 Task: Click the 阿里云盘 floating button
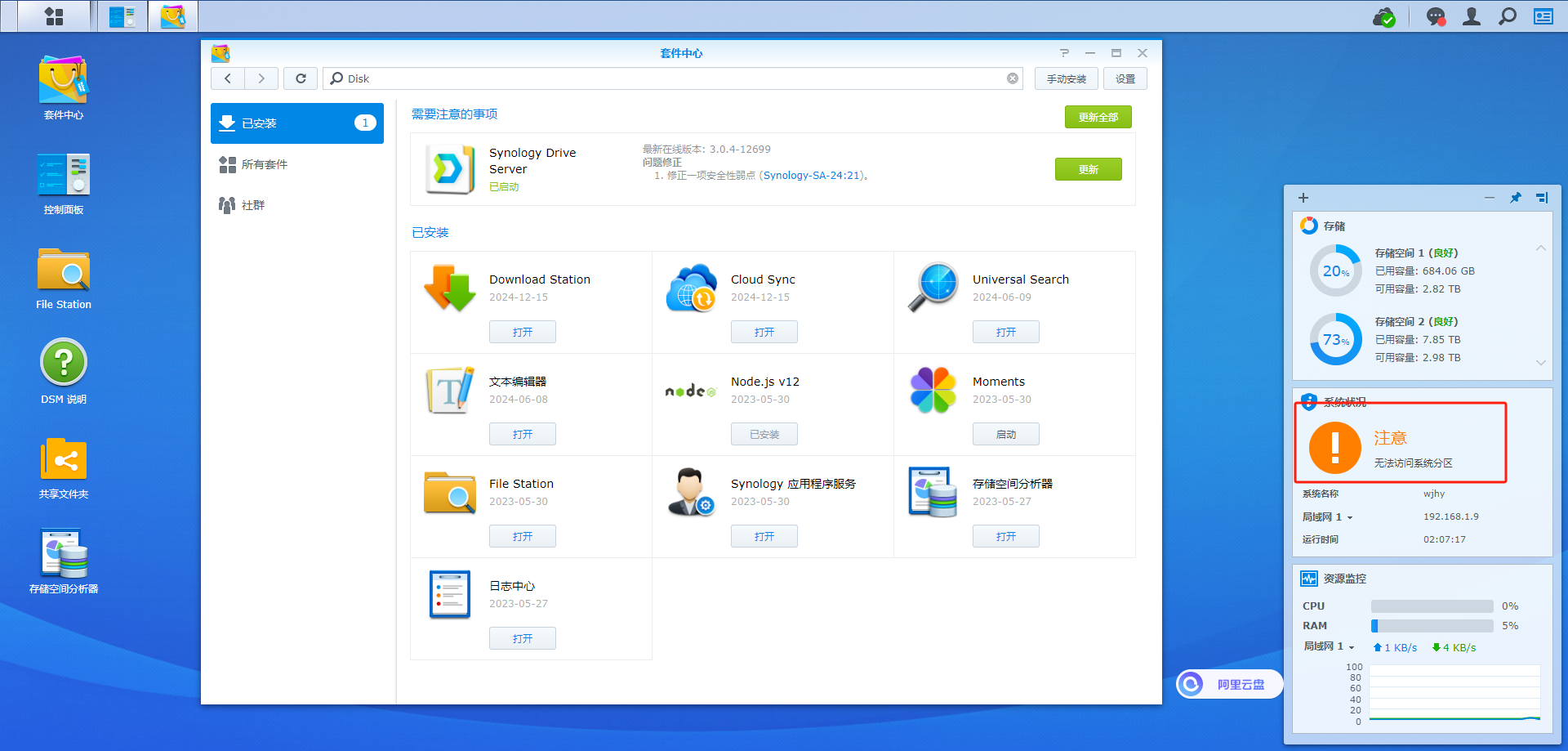[x=1229, y=684]
